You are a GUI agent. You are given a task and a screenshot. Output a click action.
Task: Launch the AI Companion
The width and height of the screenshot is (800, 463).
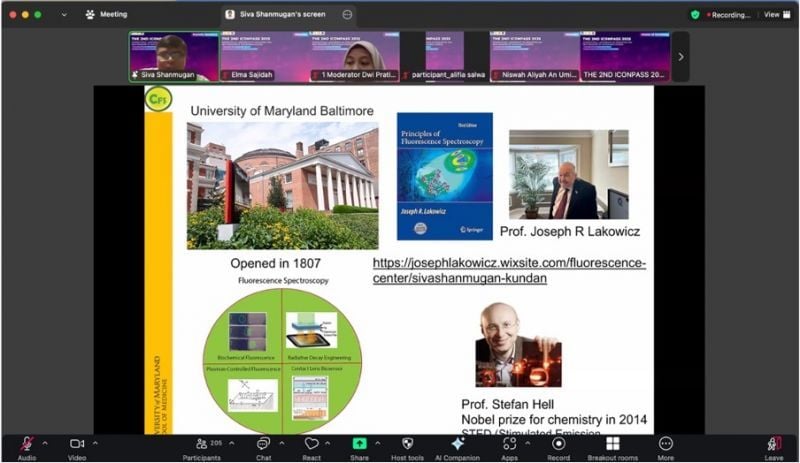click(x=457, y=444)
